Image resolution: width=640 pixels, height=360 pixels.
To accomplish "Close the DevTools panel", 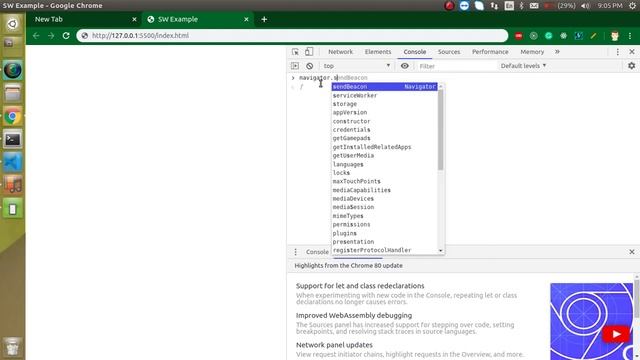I will [632, 52].
